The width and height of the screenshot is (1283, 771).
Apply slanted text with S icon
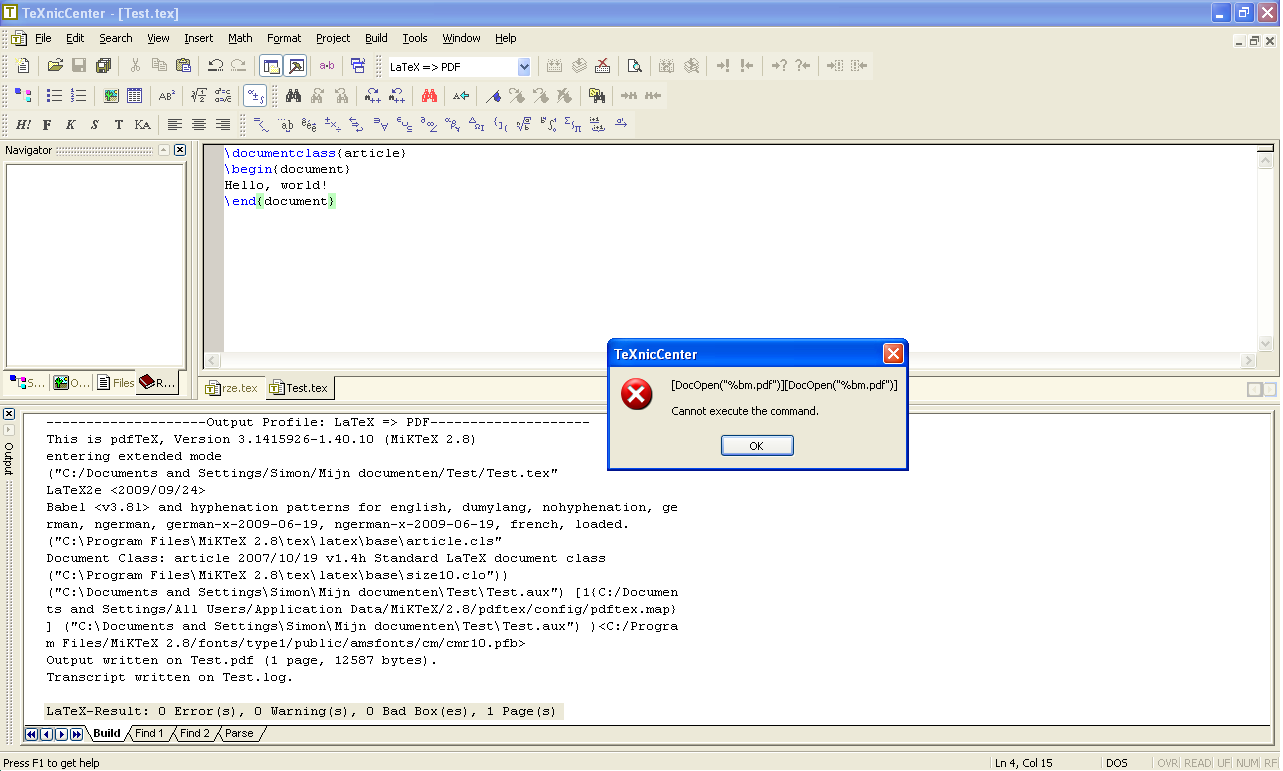point(95,125)
